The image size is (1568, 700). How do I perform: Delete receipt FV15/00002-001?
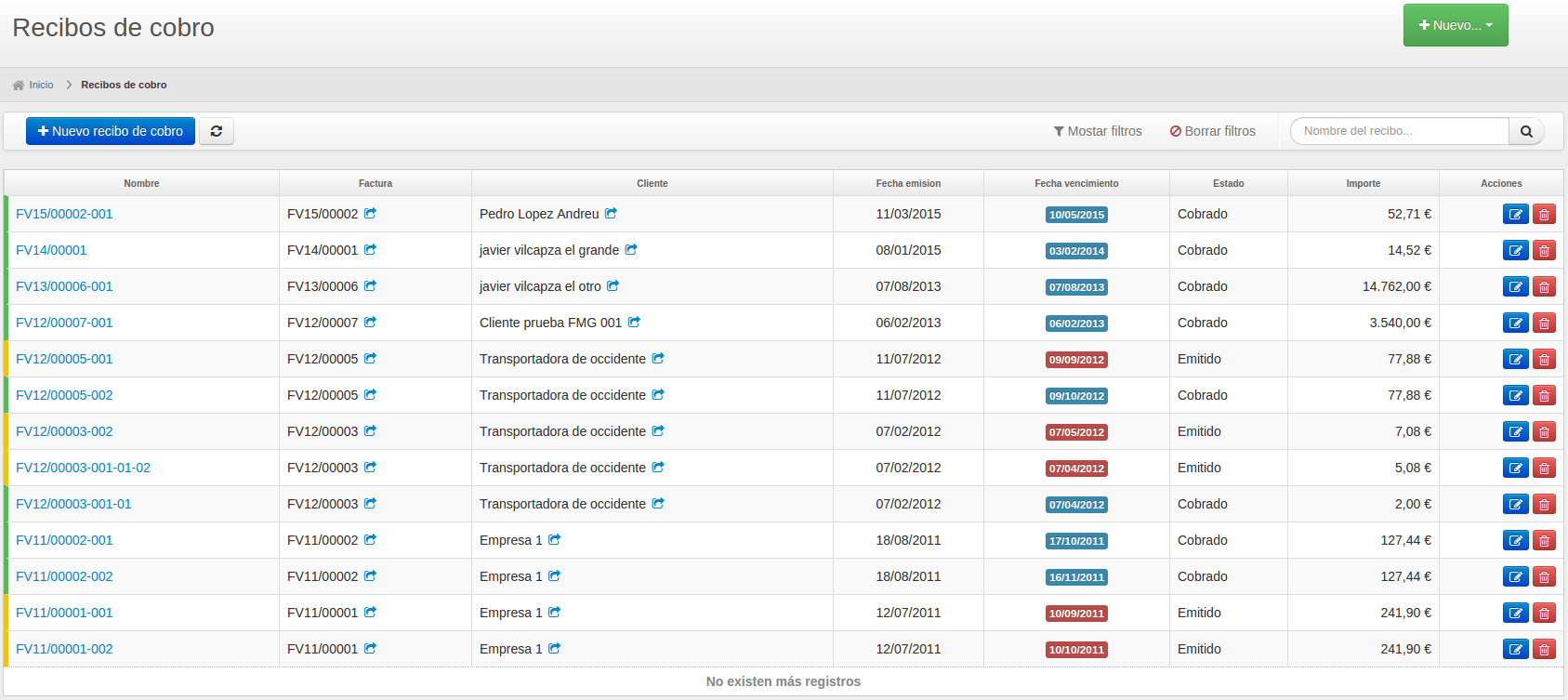tap(1544, 214)
